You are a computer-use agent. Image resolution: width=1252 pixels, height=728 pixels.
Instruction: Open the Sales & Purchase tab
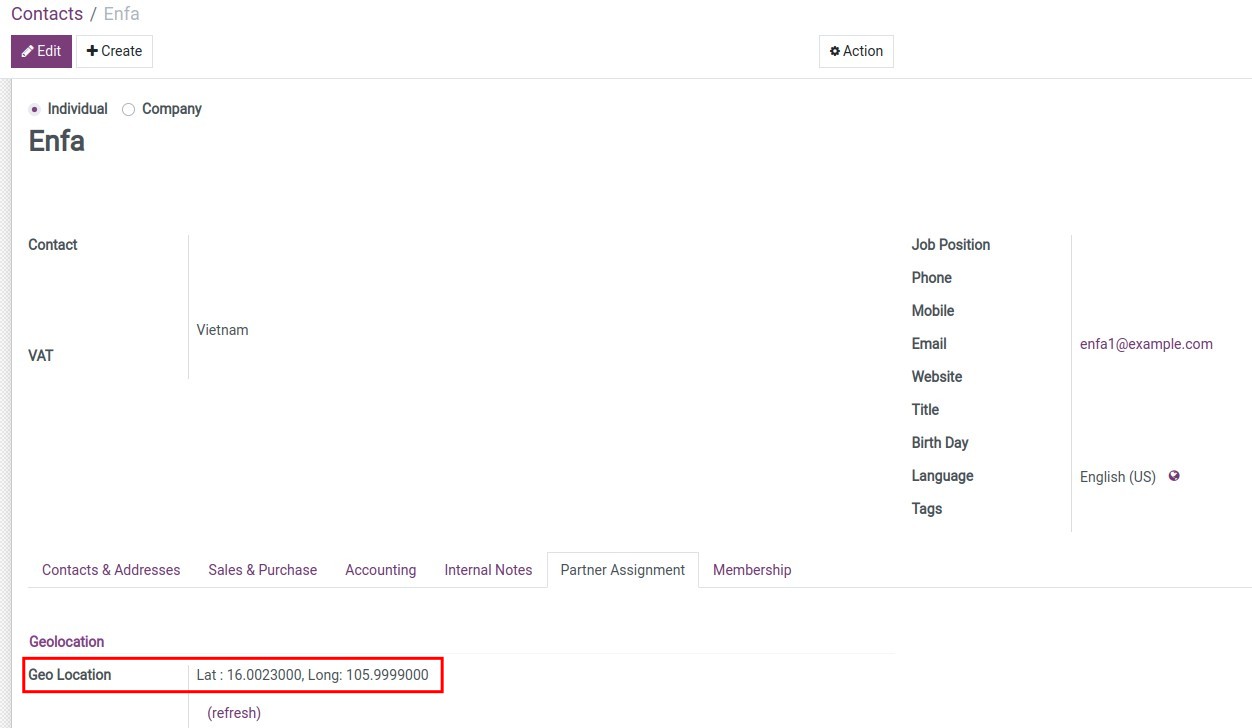262,570
